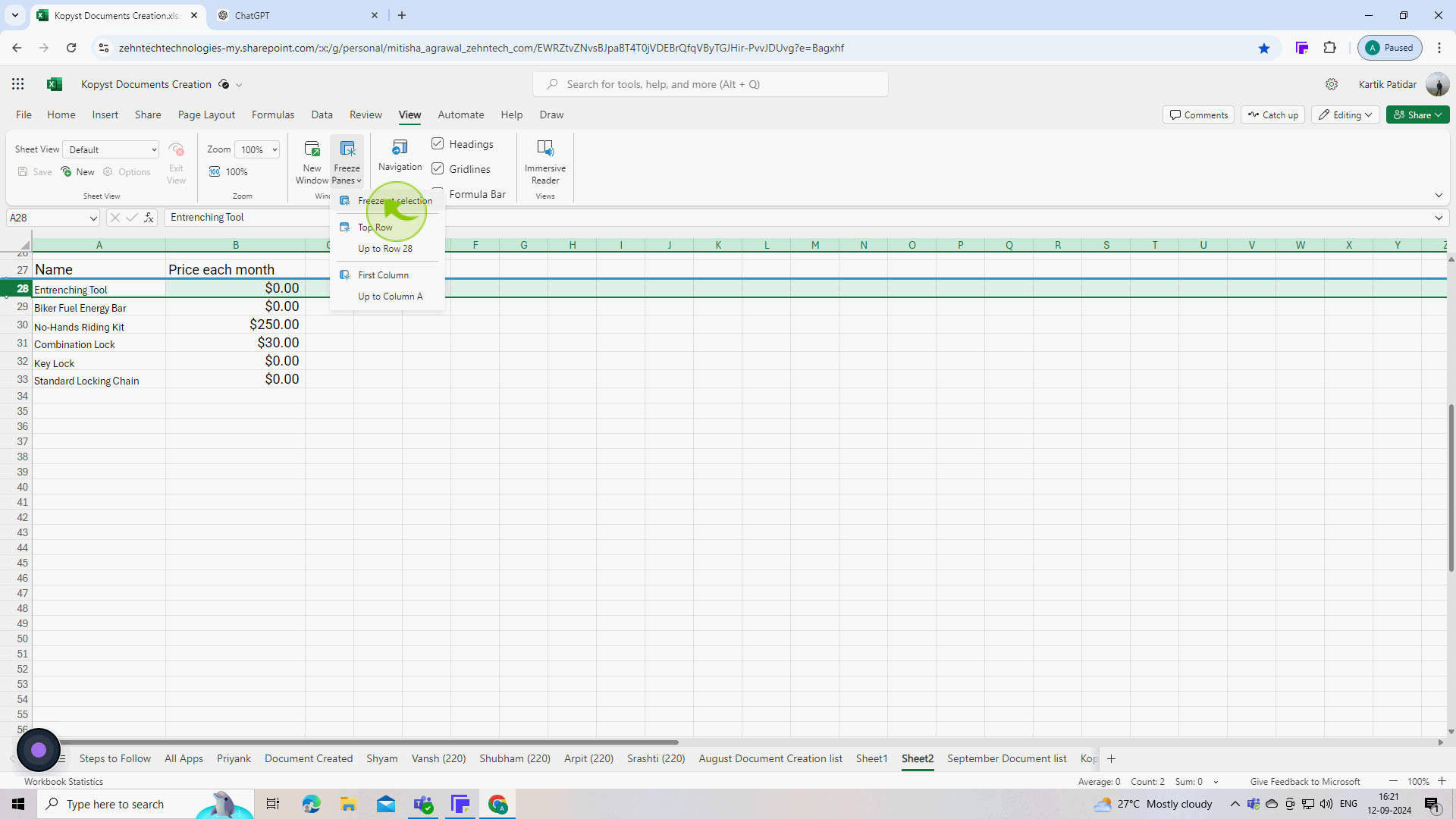Toggle the Gridlines checkbox off
Viewport: 1456px width, 819px height.
[438, 168]
